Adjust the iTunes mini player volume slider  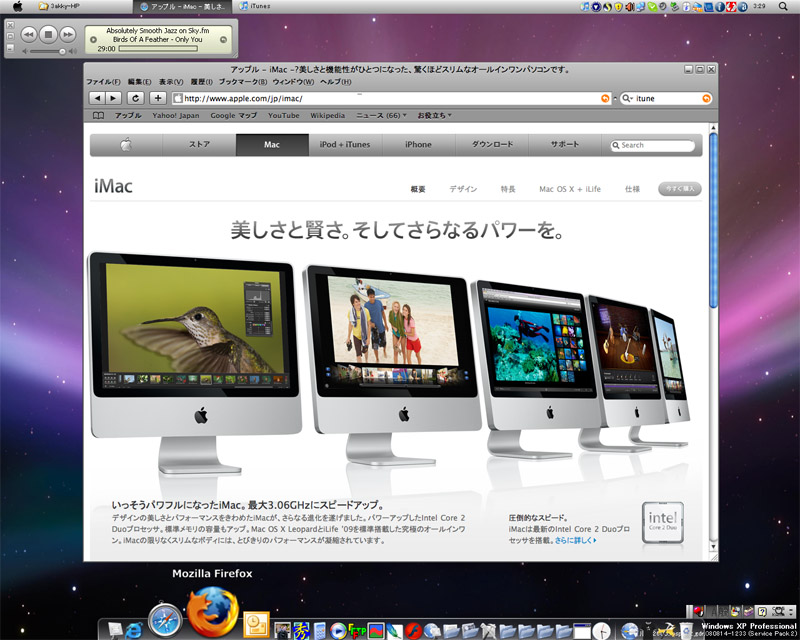[62, 50]
